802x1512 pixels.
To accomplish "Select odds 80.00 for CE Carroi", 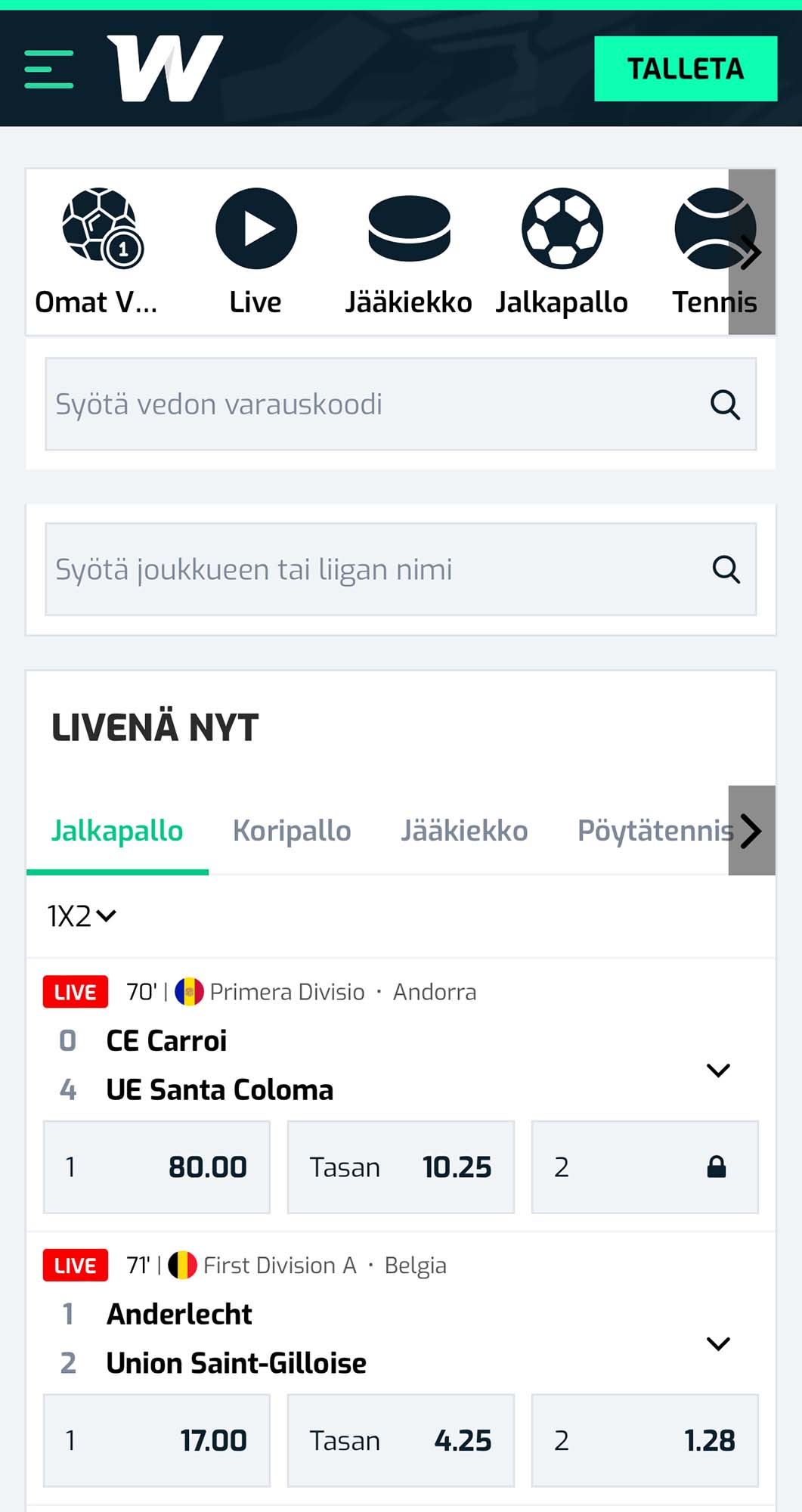I will pyautogui.click(x=156, y=1167).
